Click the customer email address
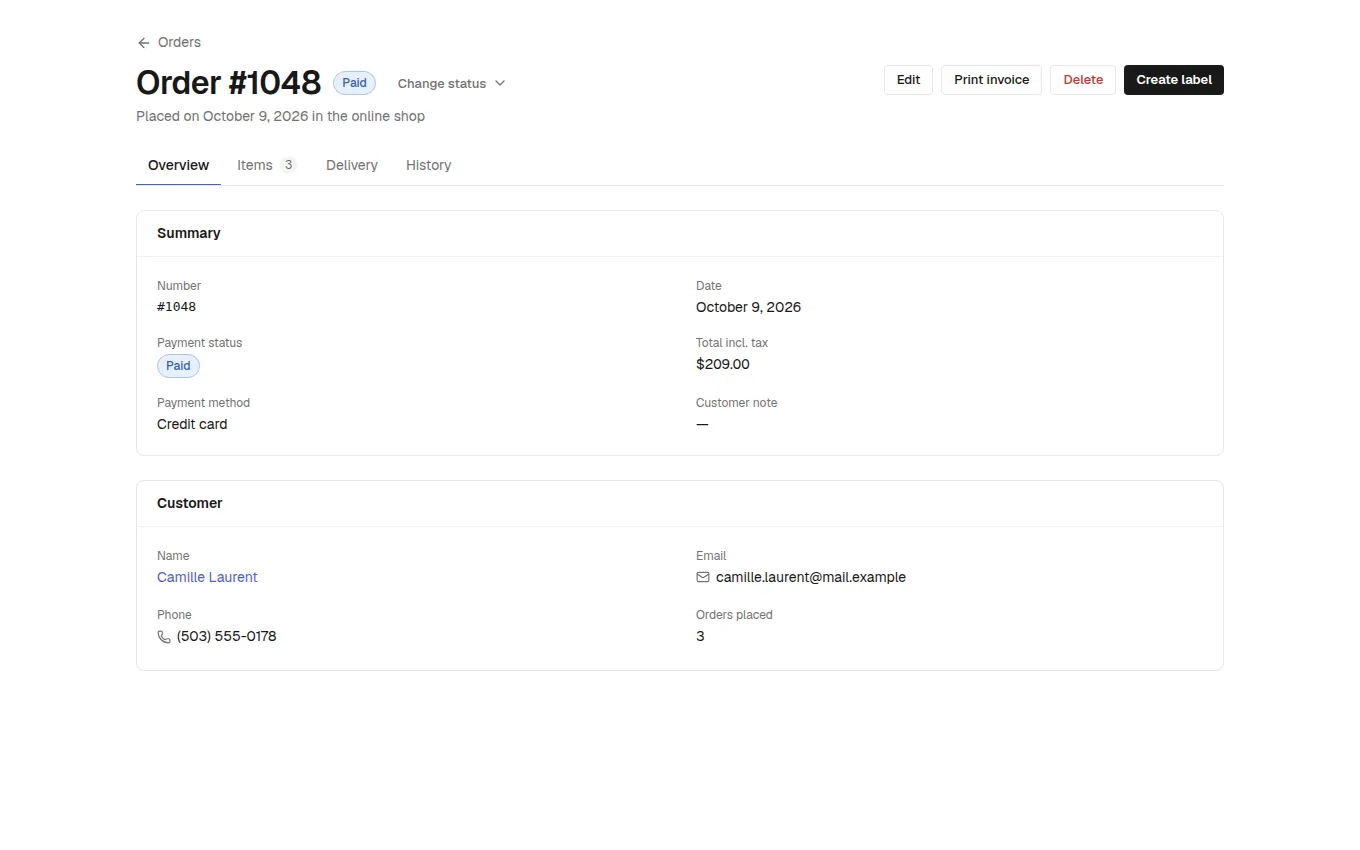The height and width of the screenshot is (850, 1360). [x=810, y=577]
